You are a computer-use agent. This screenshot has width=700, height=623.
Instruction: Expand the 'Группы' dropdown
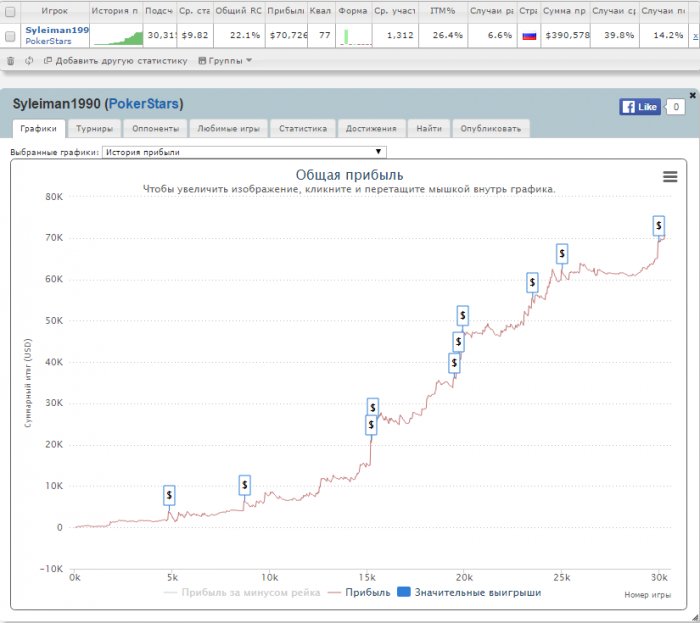pyautogui.click(x=225, y=60)
